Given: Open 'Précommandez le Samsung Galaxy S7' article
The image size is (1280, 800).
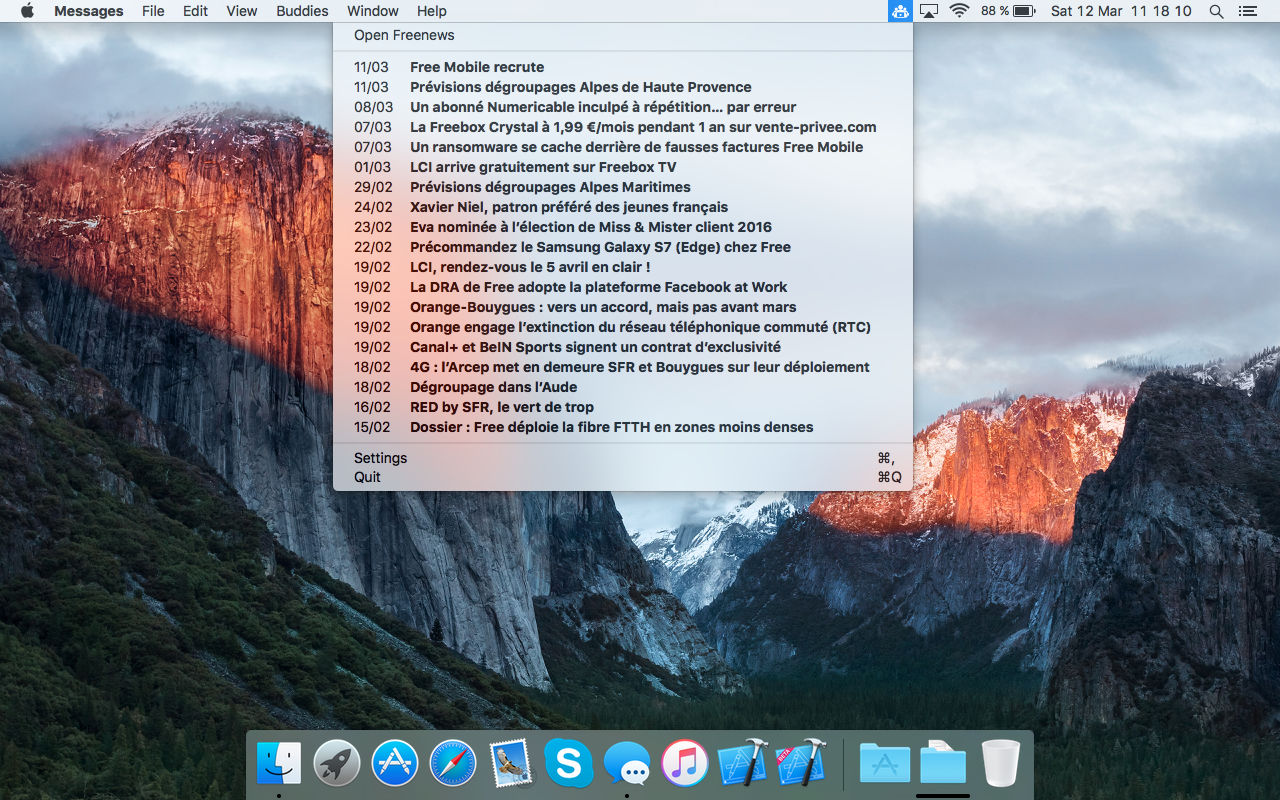Looking at the screenshot, I should coord(623,247).
